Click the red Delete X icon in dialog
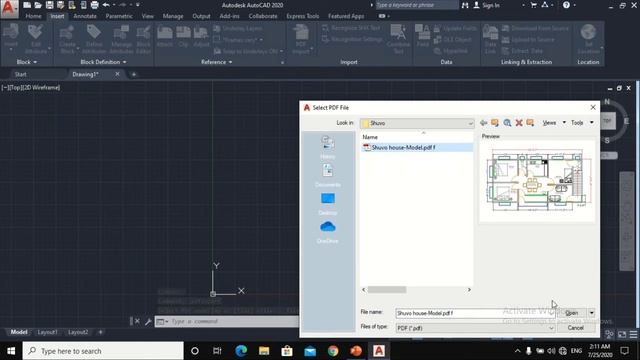Screen dimensions: 640x360 [519, 123]
